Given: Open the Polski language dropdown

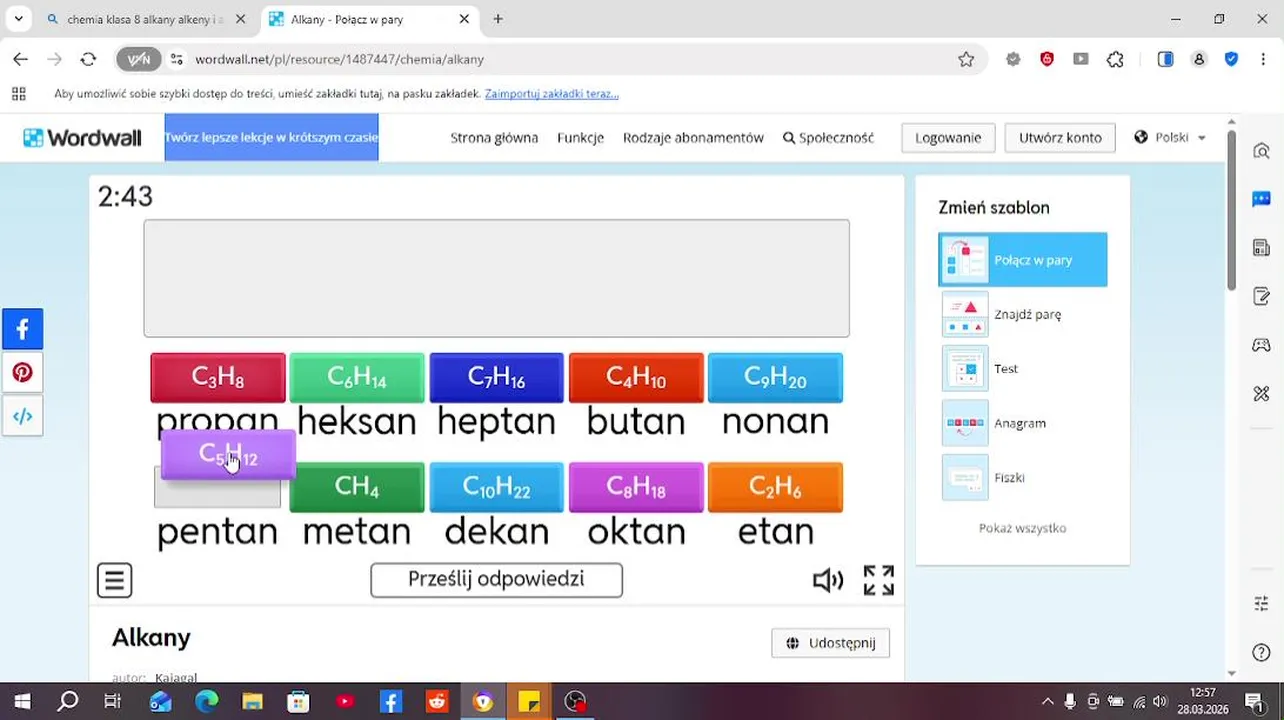Looking at the screenshot, I should pos(1170,138).
